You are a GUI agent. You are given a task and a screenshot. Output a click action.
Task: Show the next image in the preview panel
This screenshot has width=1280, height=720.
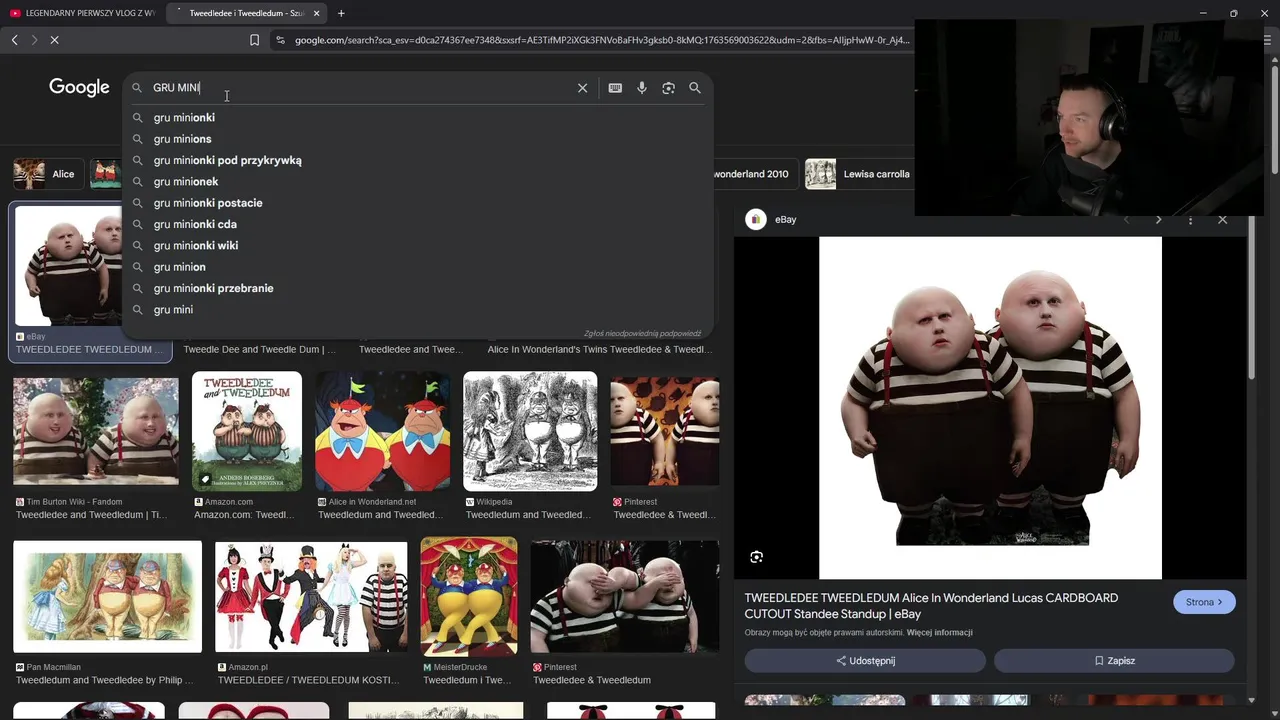[1158, 220]
